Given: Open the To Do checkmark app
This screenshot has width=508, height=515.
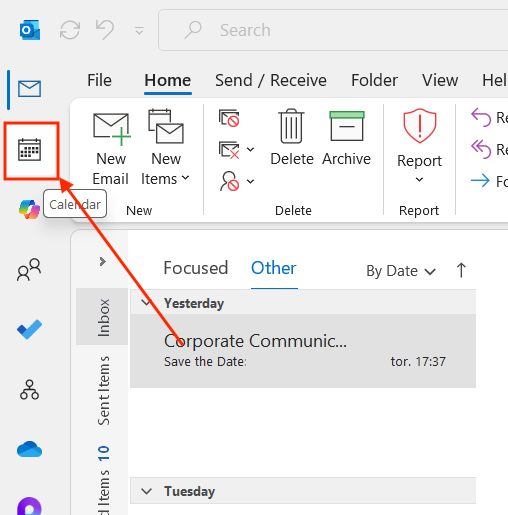Looking at the screenshot, I should click(29, 329).
